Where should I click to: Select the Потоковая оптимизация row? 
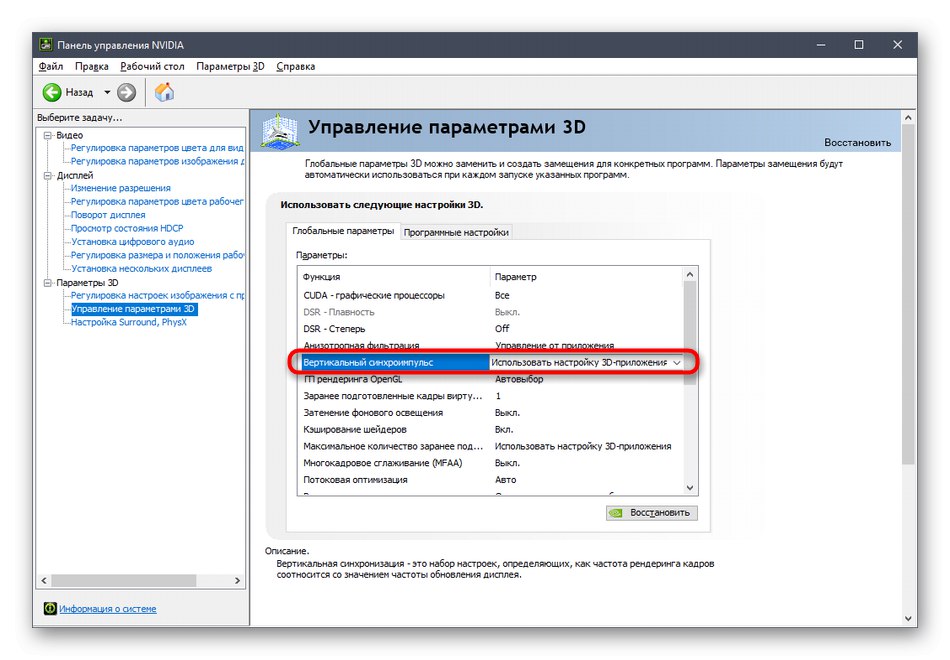(x=491, y=480)
